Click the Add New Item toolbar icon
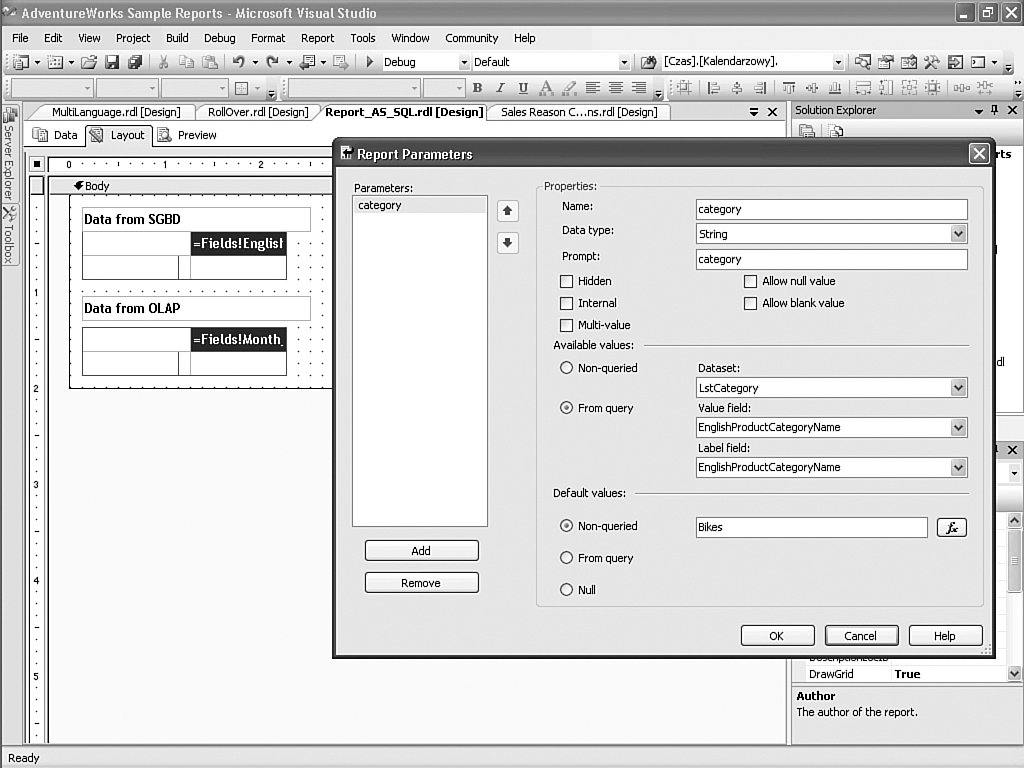Image resolution: width=1024 pixels, height=768 pixels. click(x=56, y=62)
